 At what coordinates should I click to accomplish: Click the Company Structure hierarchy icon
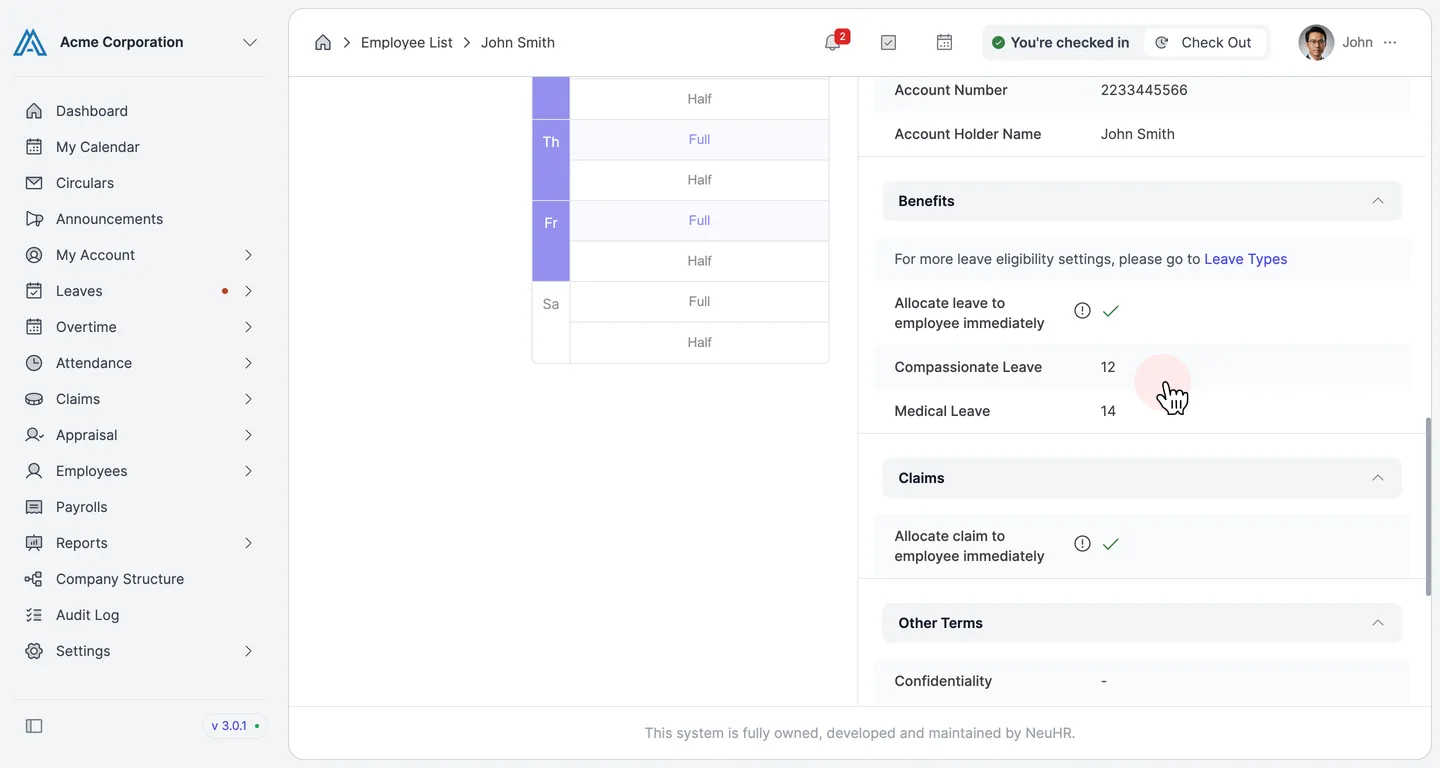coord(34,579)
